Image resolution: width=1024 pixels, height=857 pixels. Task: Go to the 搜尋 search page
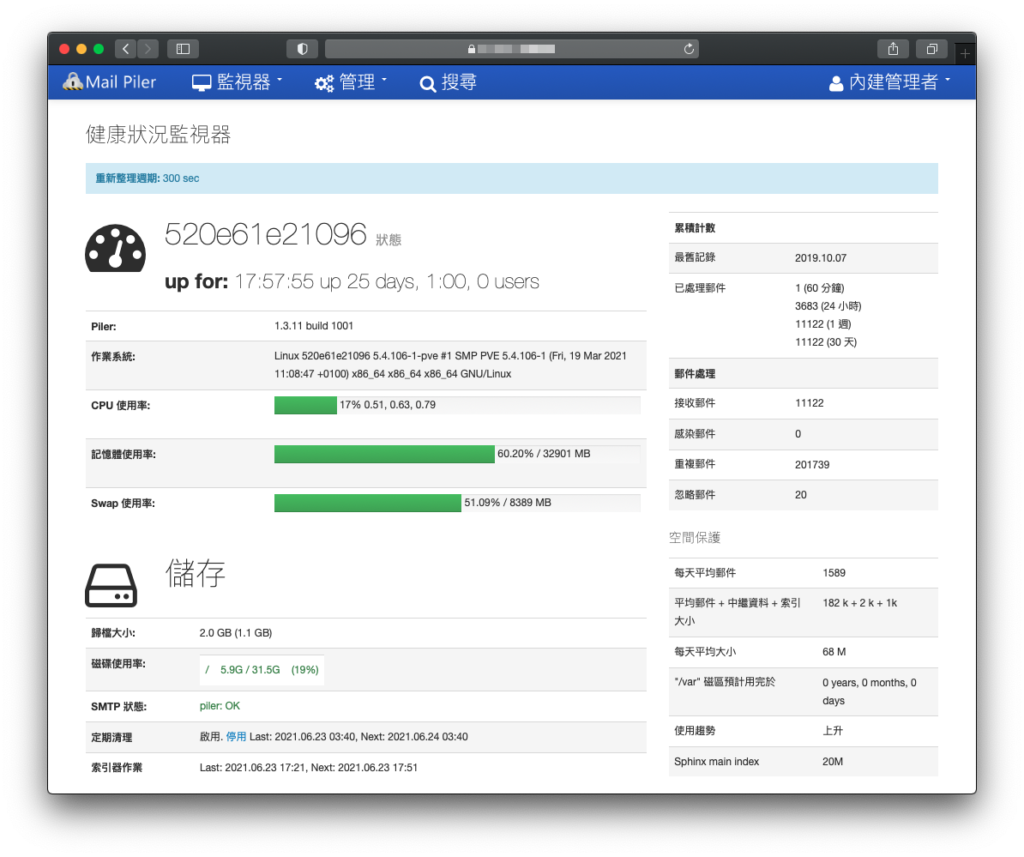(448, 82)
